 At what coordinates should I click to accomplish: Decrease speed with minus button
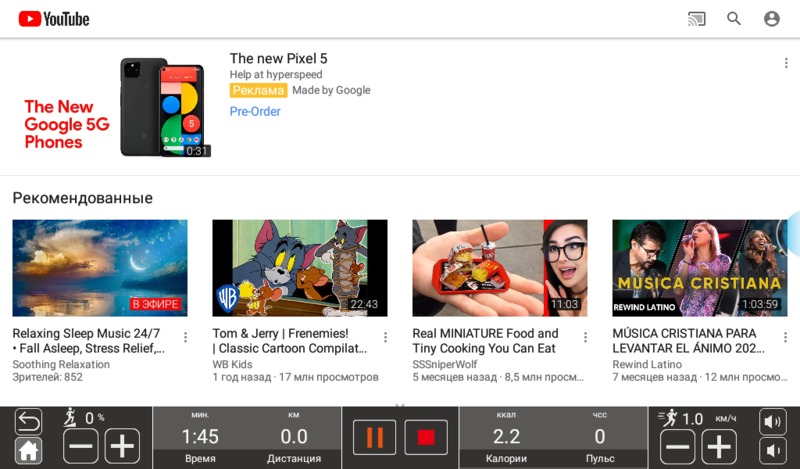678,447
